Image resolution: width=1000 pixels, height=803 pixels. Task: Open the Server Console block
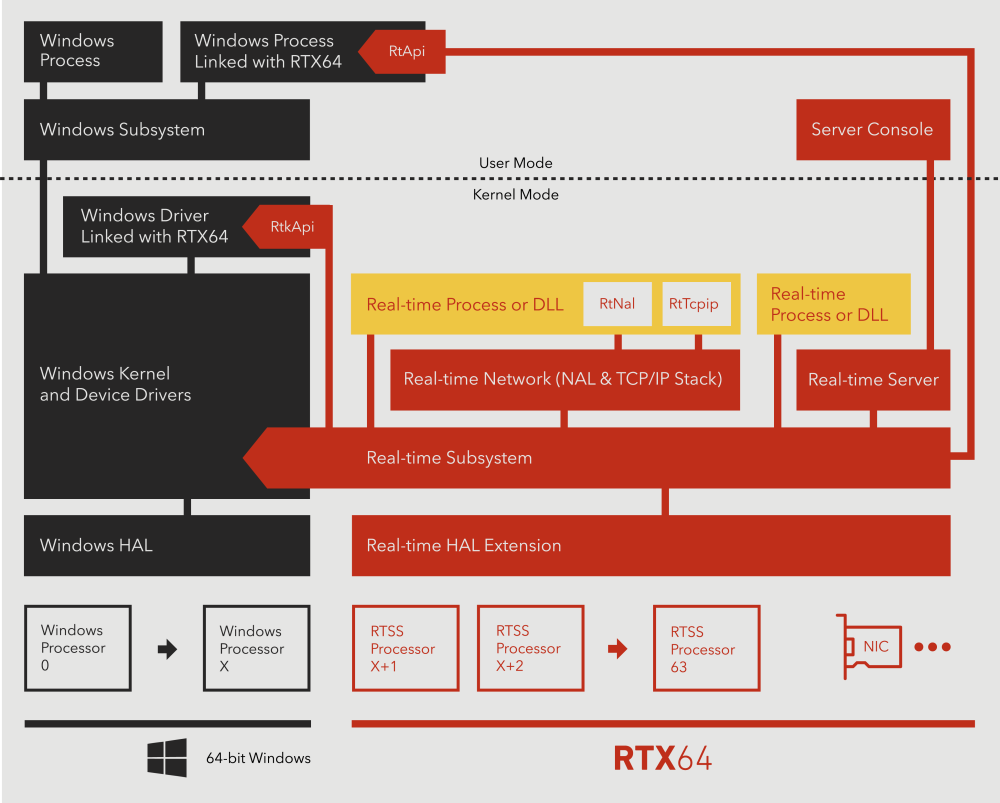click(x=872, y=129)
